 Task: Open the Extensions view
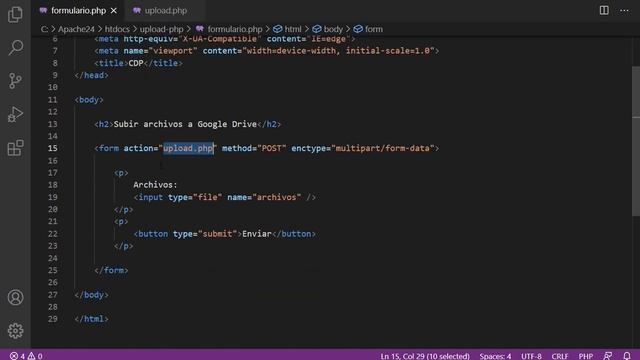pyautogui.click(x=15, y=148)
